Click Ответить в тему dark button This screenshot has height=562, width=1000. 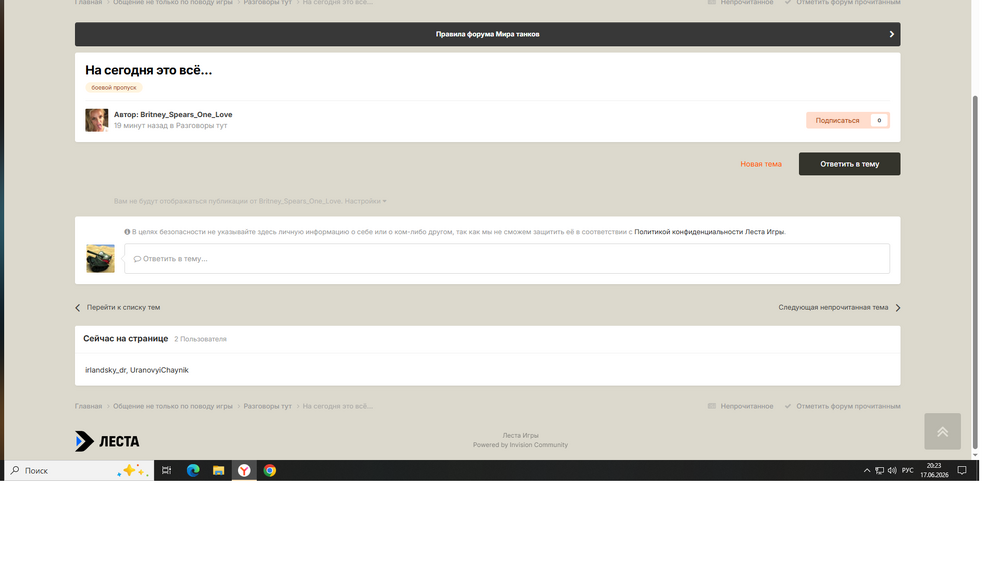[849, 164]
